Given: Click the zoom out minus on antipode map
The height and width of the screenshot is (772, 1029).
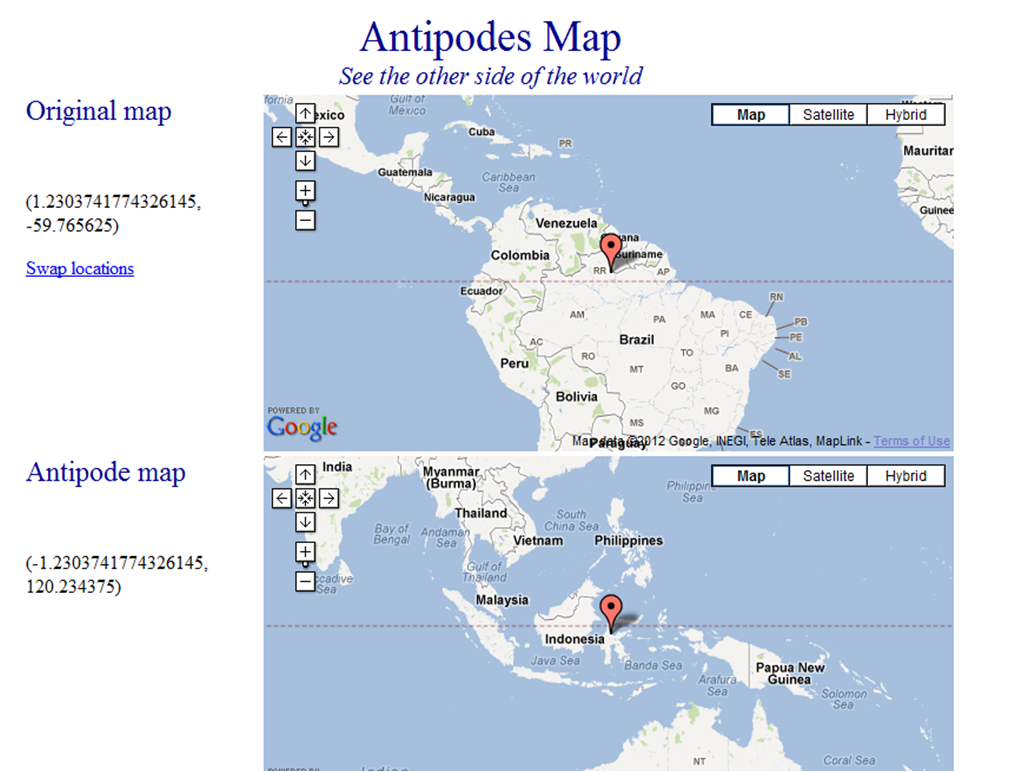Looking at the screenshot, I should [x=305, y=580].
